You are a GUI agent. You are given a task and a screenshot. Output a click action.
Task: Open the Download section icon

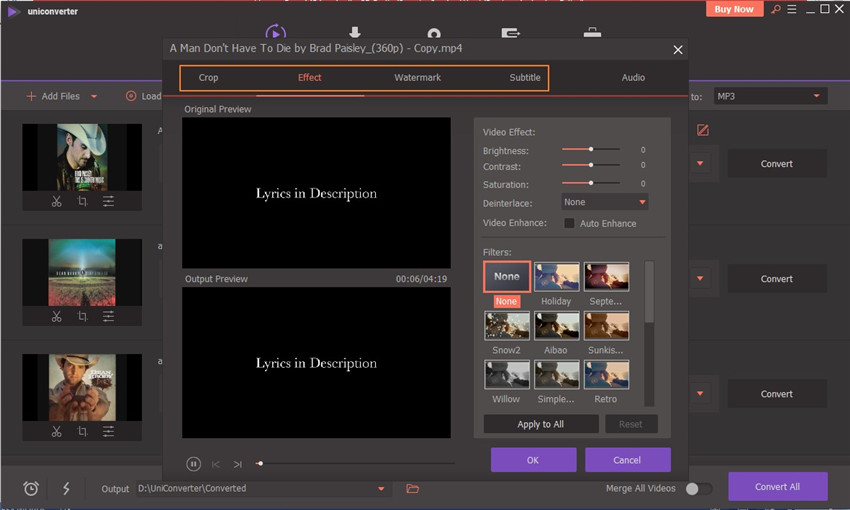[x=355, y=33]
